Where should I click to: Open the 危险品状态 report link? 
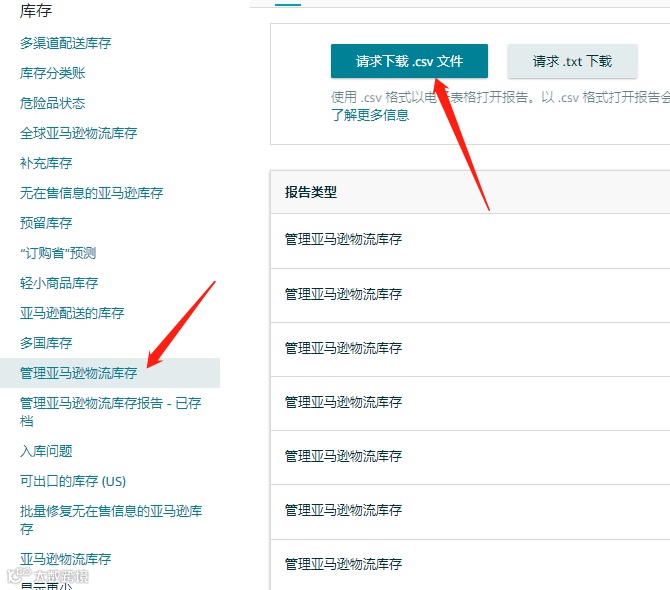[x=53, y=103]
